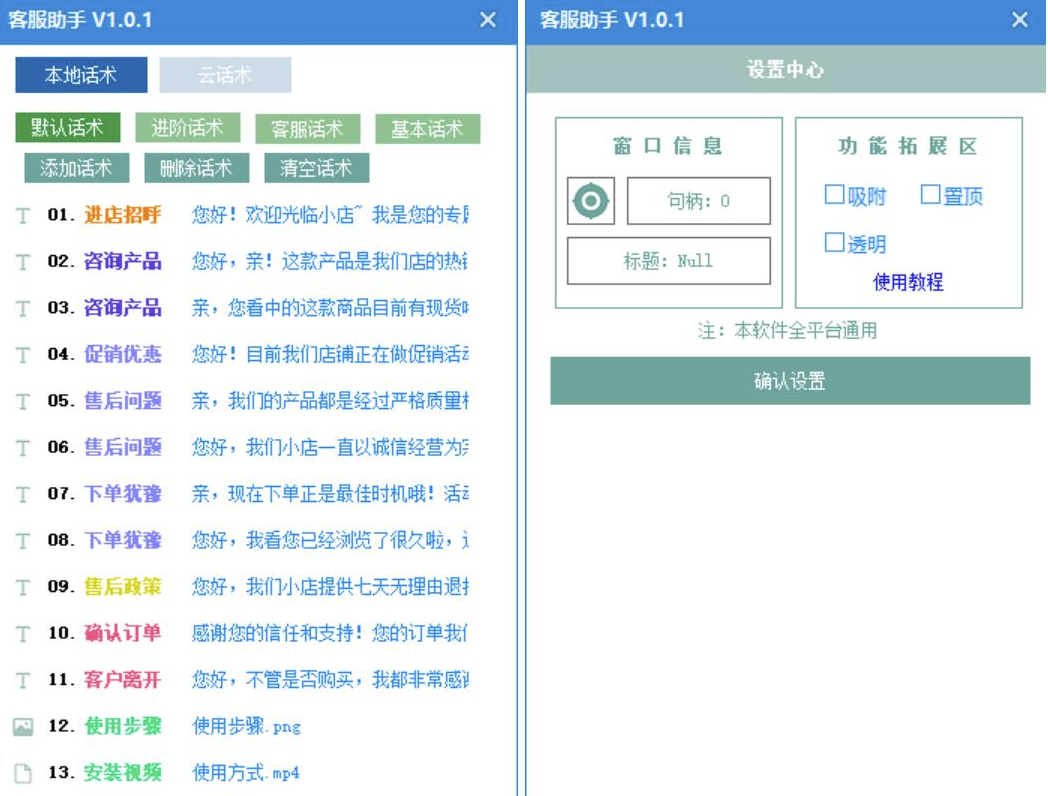Switch to the 本地话术 tab
The width and height of the screenshot is (1048, 796).
81,75
